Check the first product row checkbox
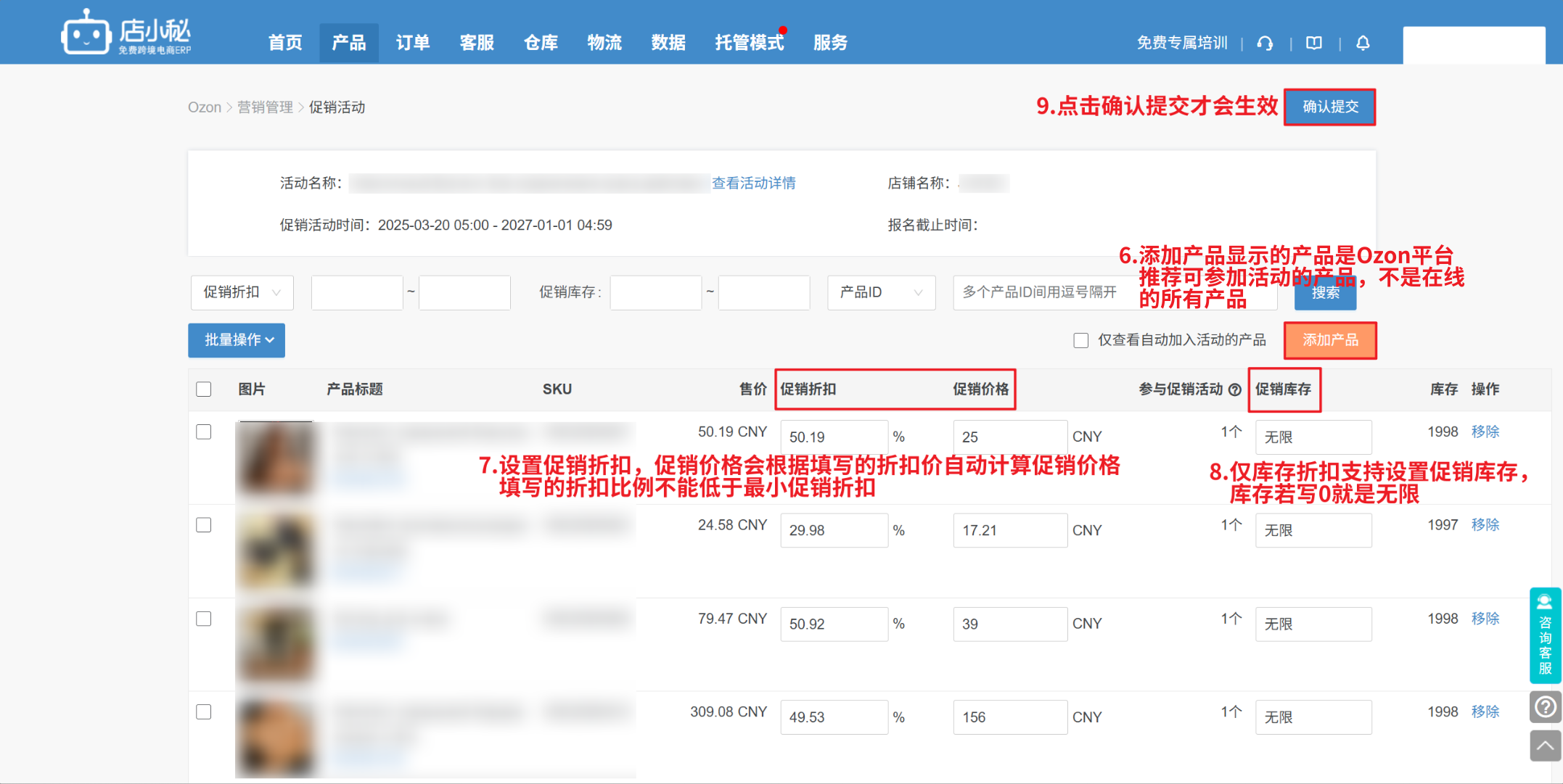 pos(204,432)
